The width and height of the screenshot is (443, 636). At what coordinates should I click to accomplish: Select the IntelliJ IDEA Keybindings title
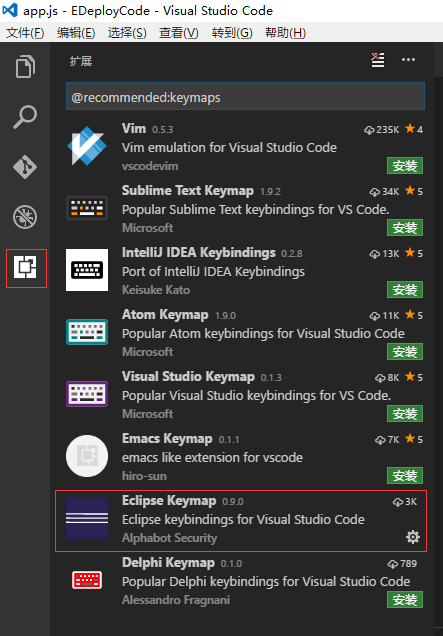point(199,253)
